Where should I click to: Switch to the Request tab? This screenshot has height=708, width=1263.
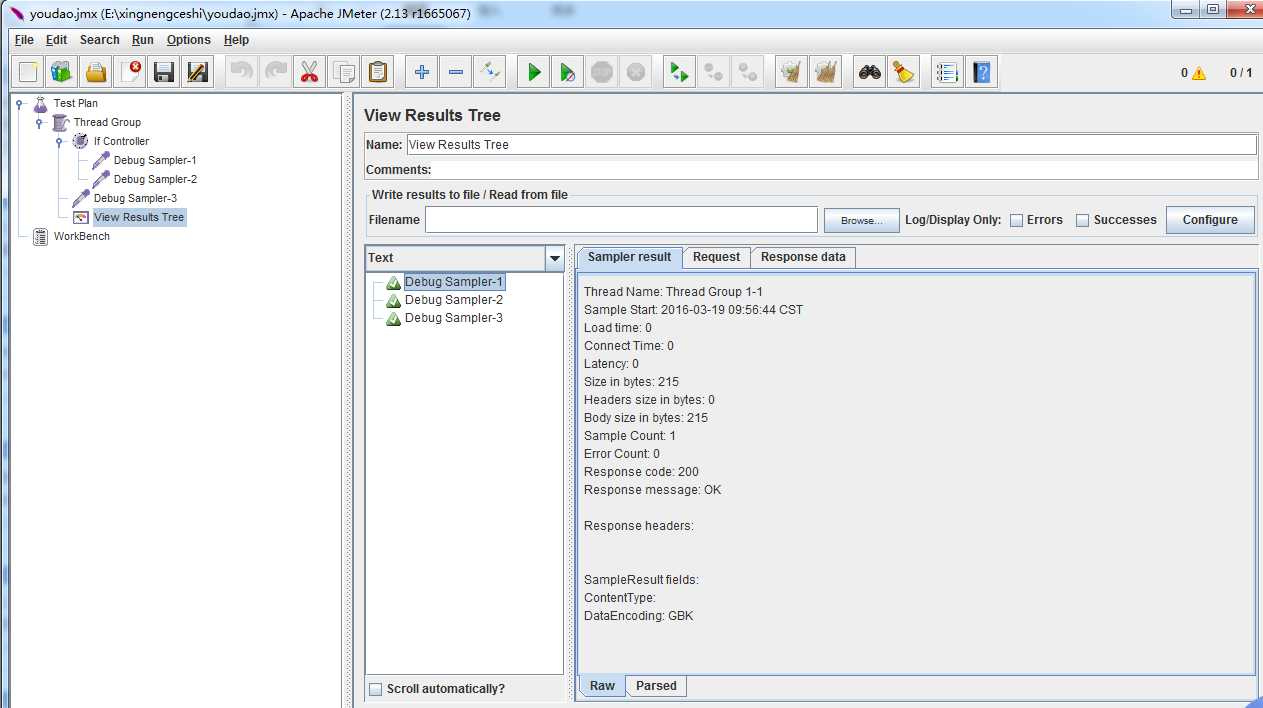click(716, 257)
